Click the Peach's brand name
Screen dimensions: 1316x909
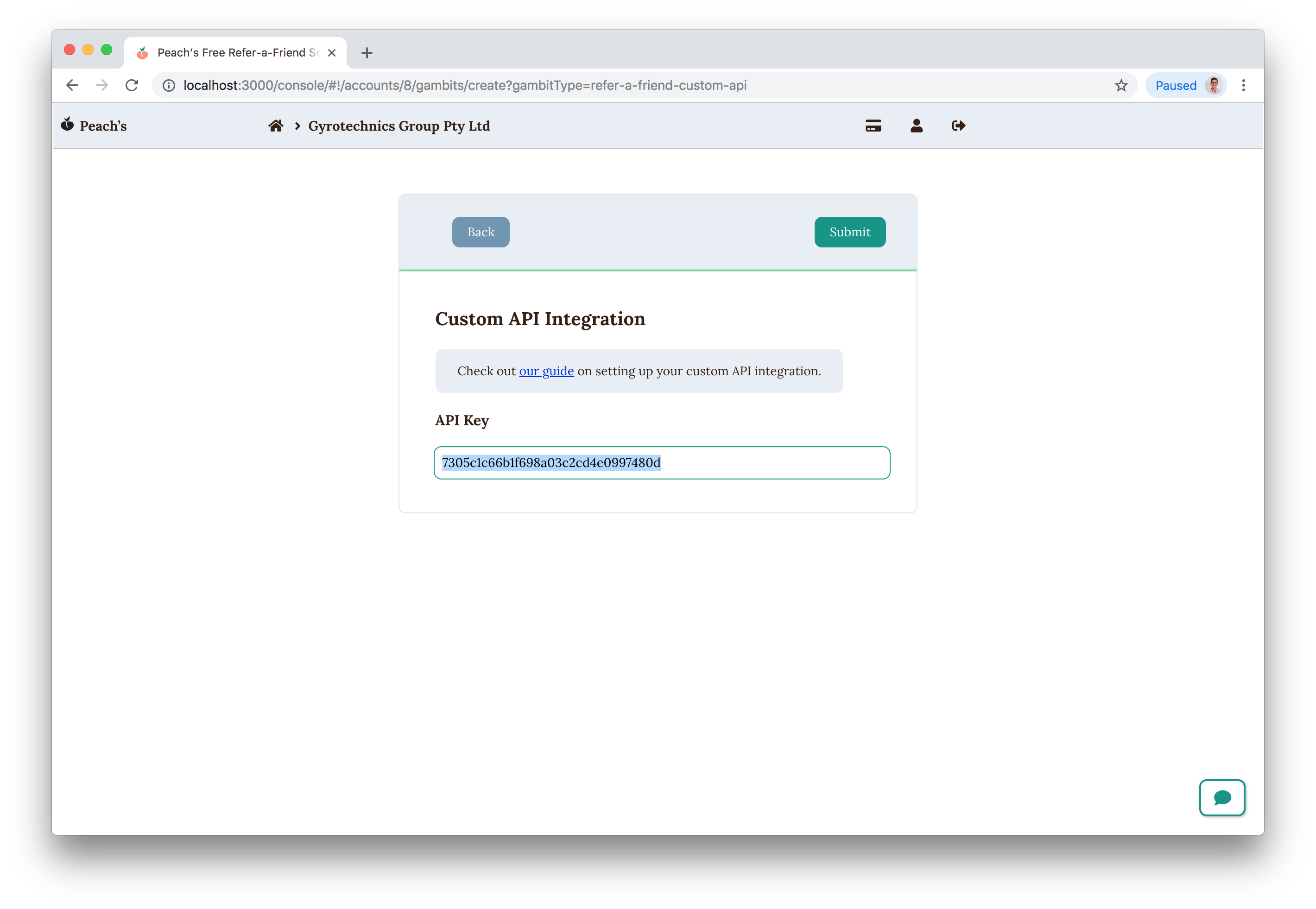103,126
